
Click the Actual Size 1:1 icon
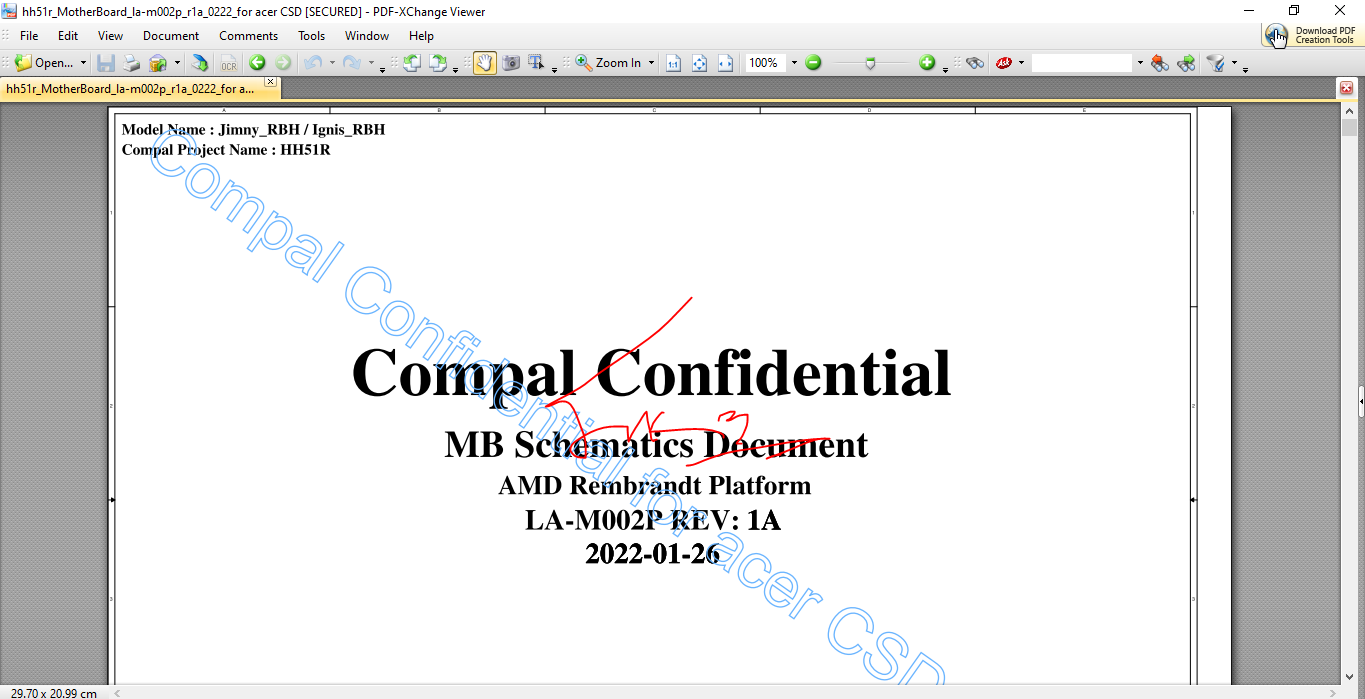tap(674, 63)
